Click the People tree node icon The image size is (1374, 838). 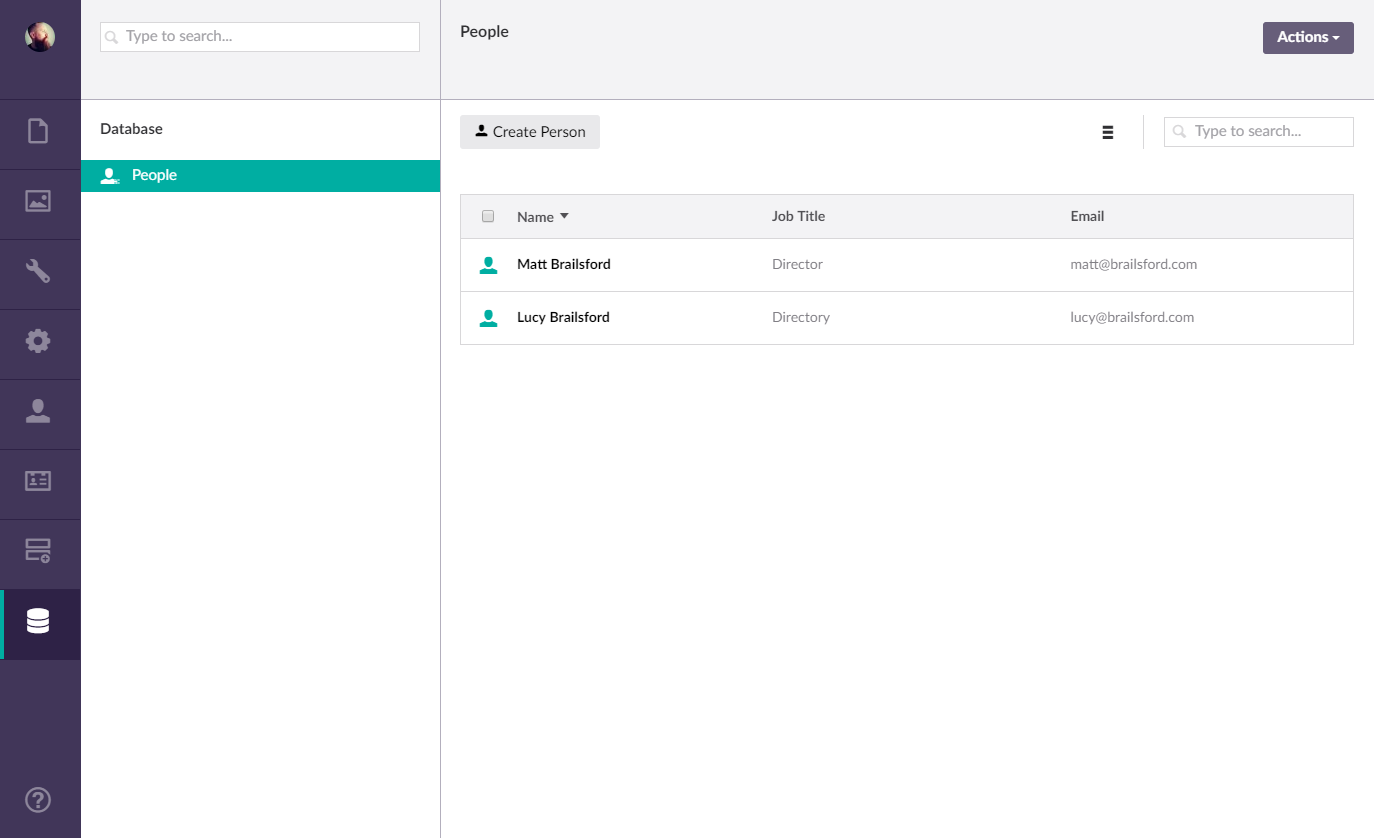[x=111, y=176]
